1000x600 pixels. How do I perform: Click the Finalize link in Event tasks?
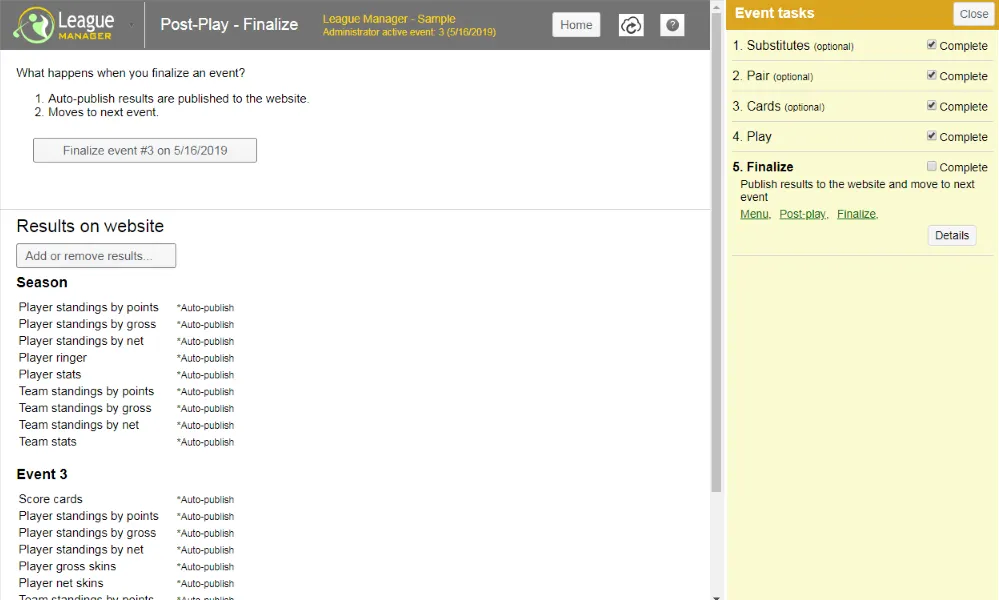coord(856,214)
